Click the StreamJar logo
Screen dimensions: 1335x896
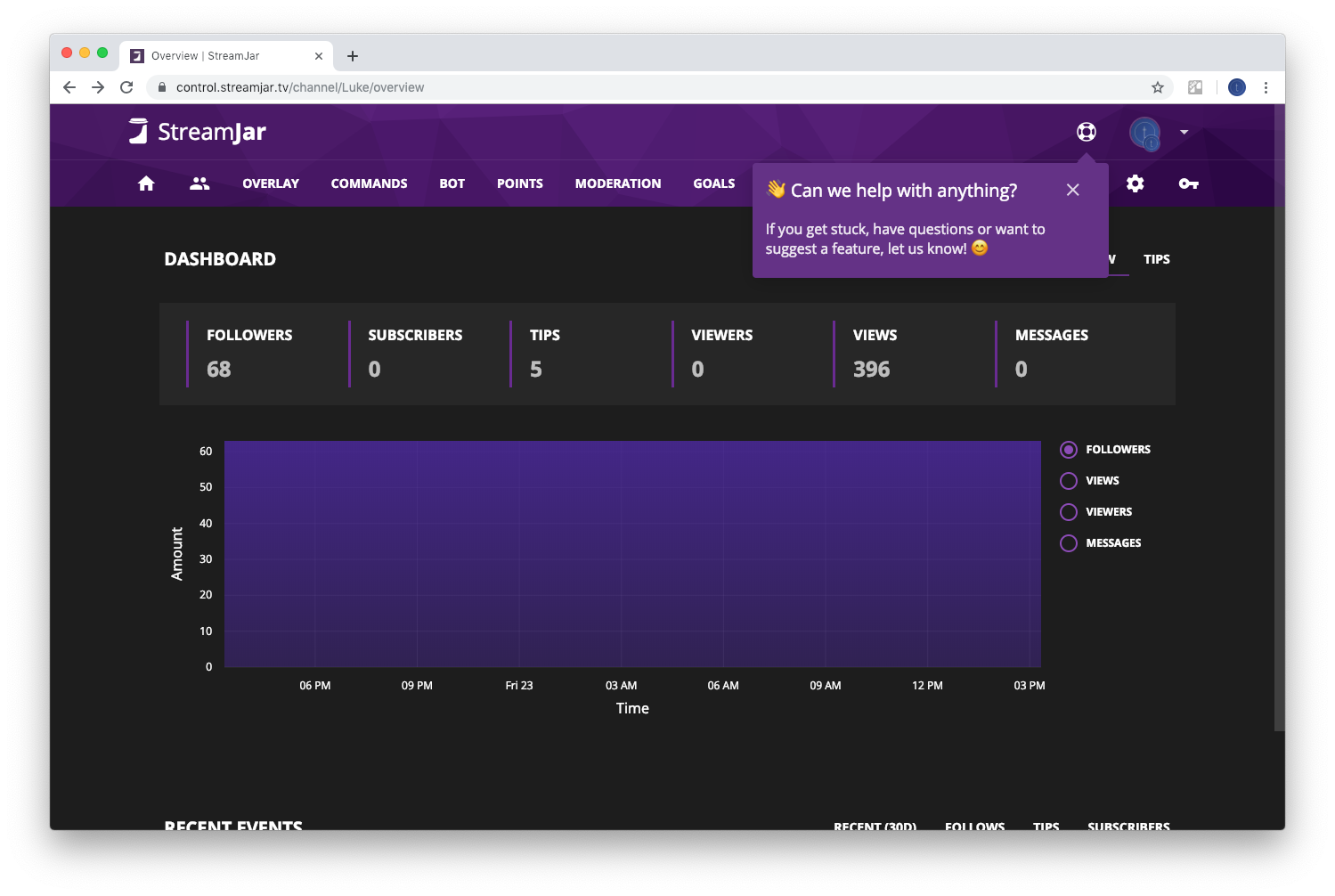pyautogui.click(x=197, y=132)
